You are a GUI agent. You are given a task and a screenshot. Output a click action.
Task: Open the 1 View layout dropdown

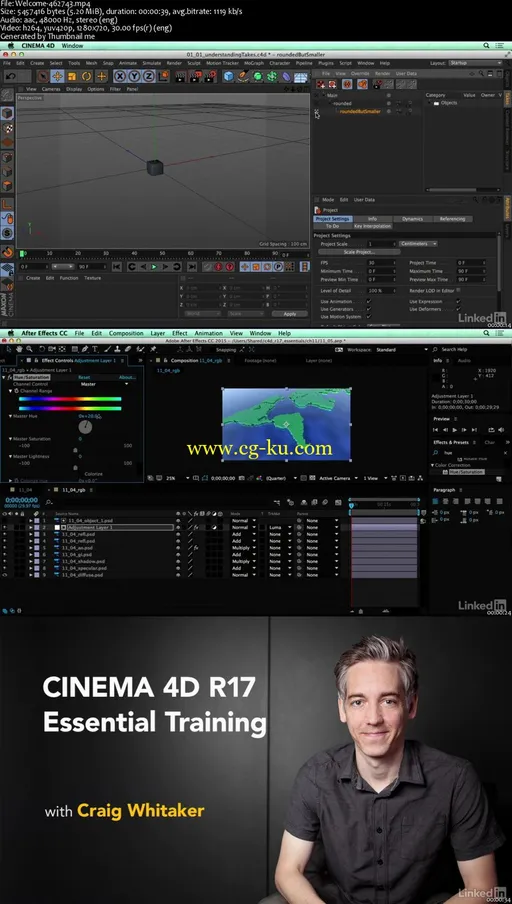[374, 478]
